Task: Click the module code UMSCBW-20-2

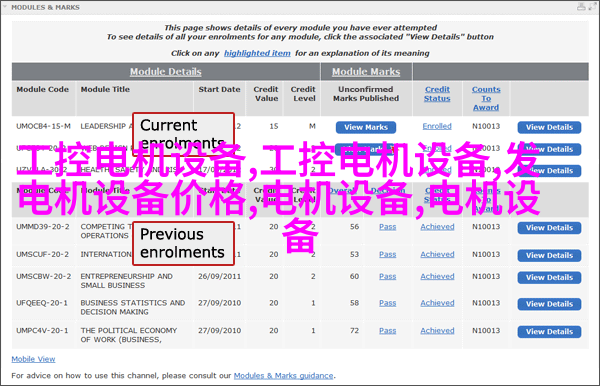Action: pyautogui.click(x=43, y=276)
